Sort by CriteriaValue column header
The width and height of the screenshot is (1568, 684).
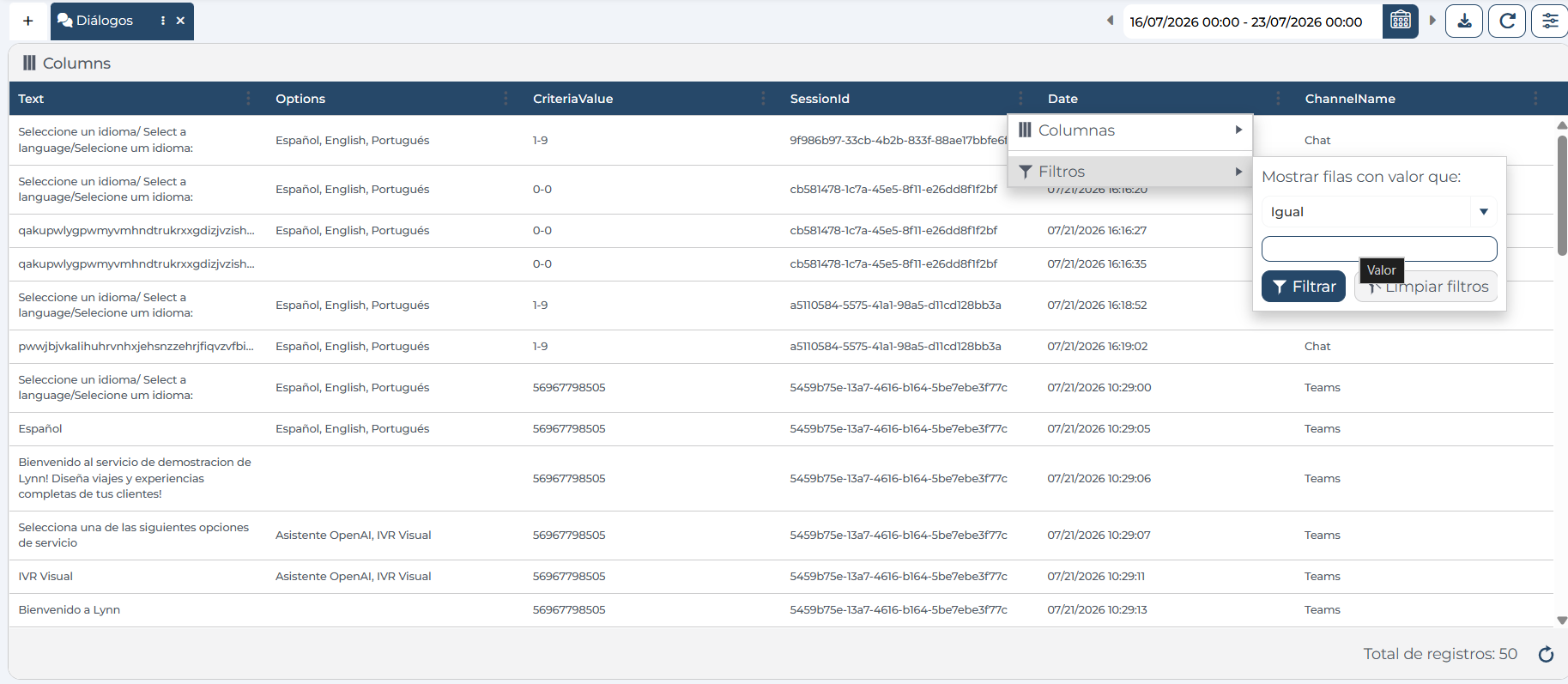(x=572, y=99)
